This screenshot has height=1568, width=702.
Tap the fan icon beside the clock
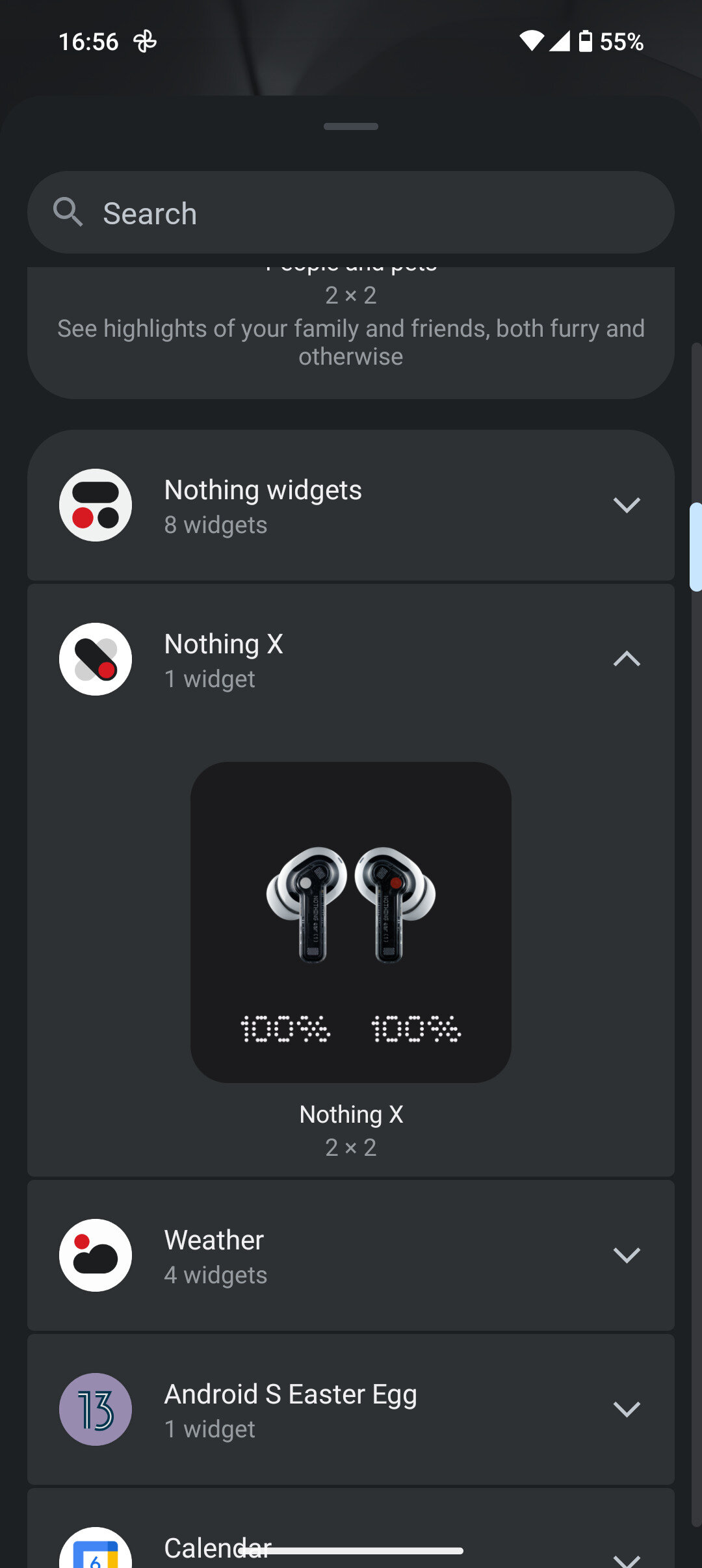click(145, 42)
